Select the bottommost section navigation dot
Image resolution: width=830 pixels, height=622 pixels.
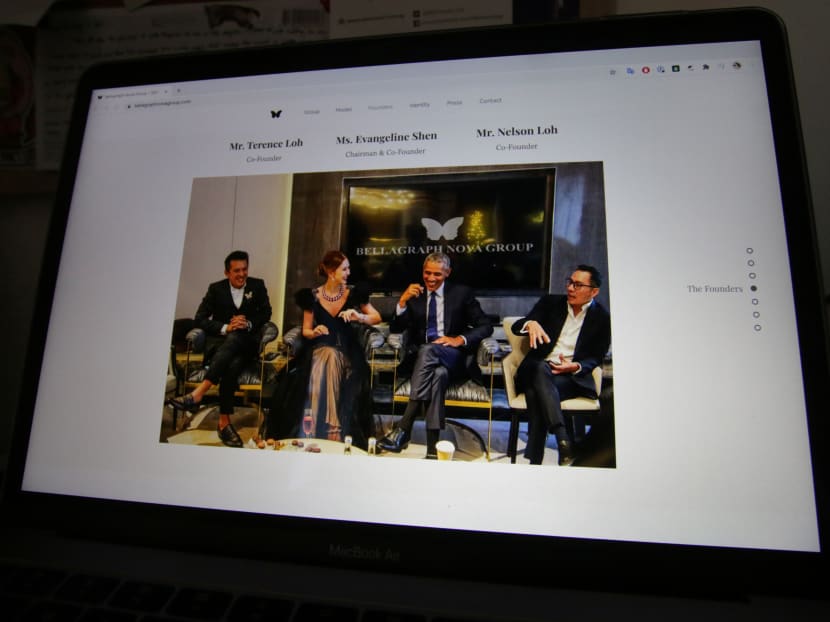tap(757, 328)
